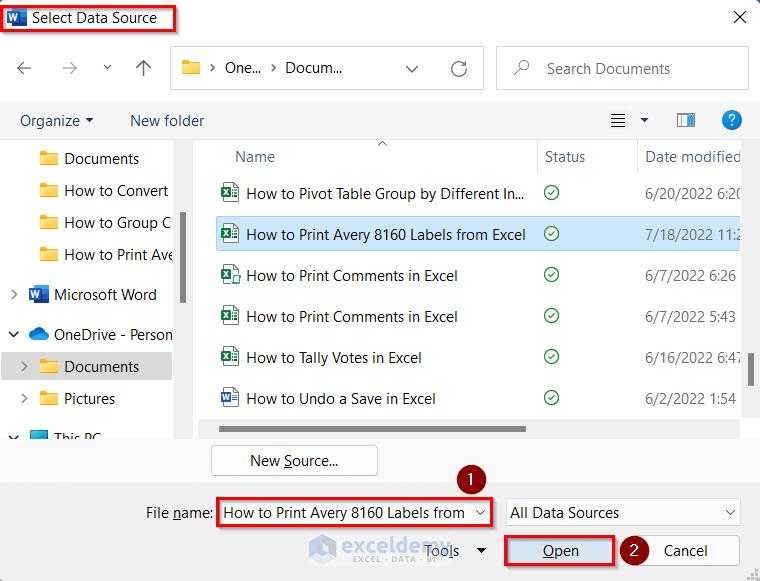Image resolution: width=760 pixels, height=581 pixels.
Task: Expand the address path history dropdown
Action: pyautogui.click(x=412, y=68)
